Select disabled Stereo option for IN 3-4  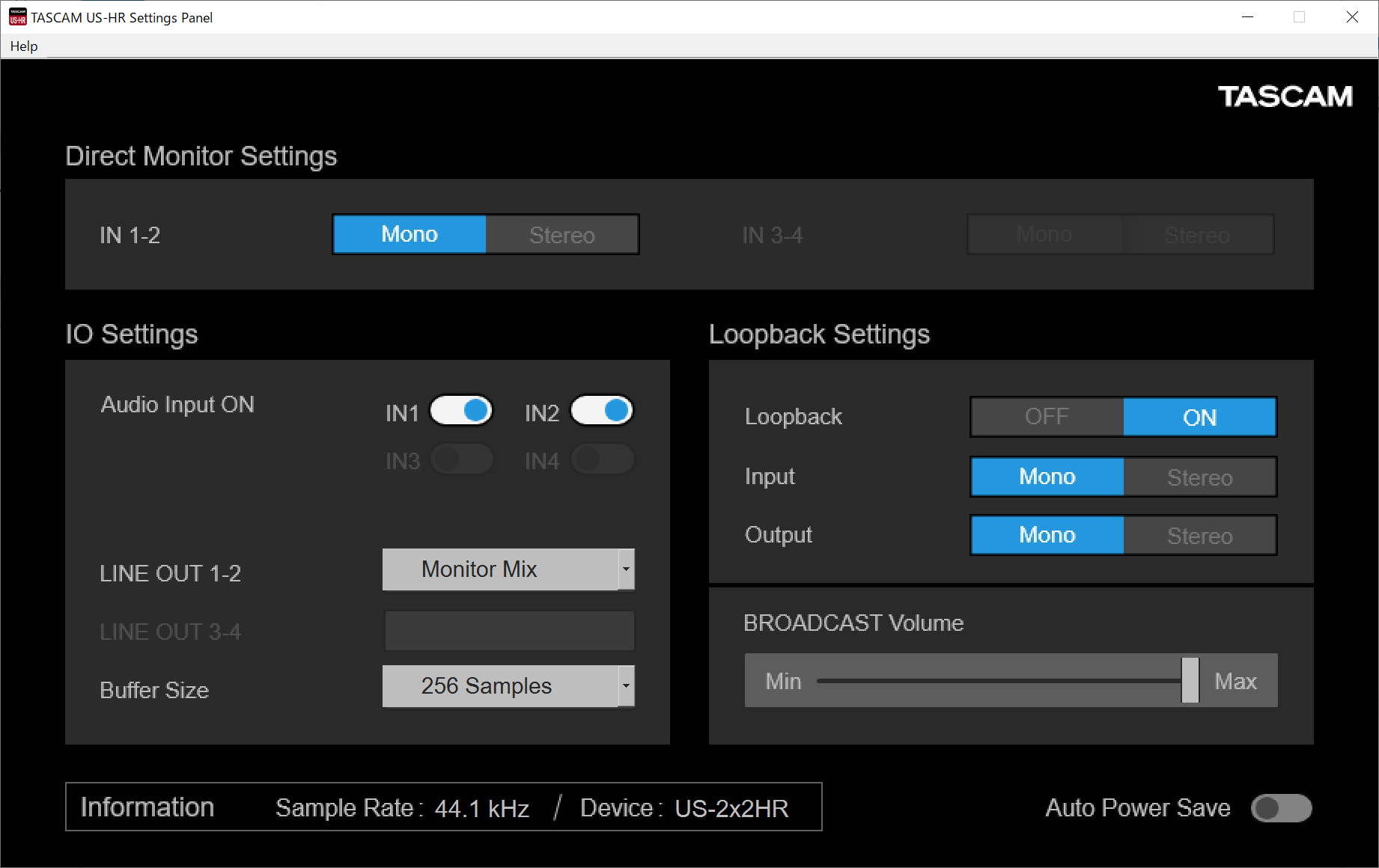pyautogui.click(x=1197, y=234)
